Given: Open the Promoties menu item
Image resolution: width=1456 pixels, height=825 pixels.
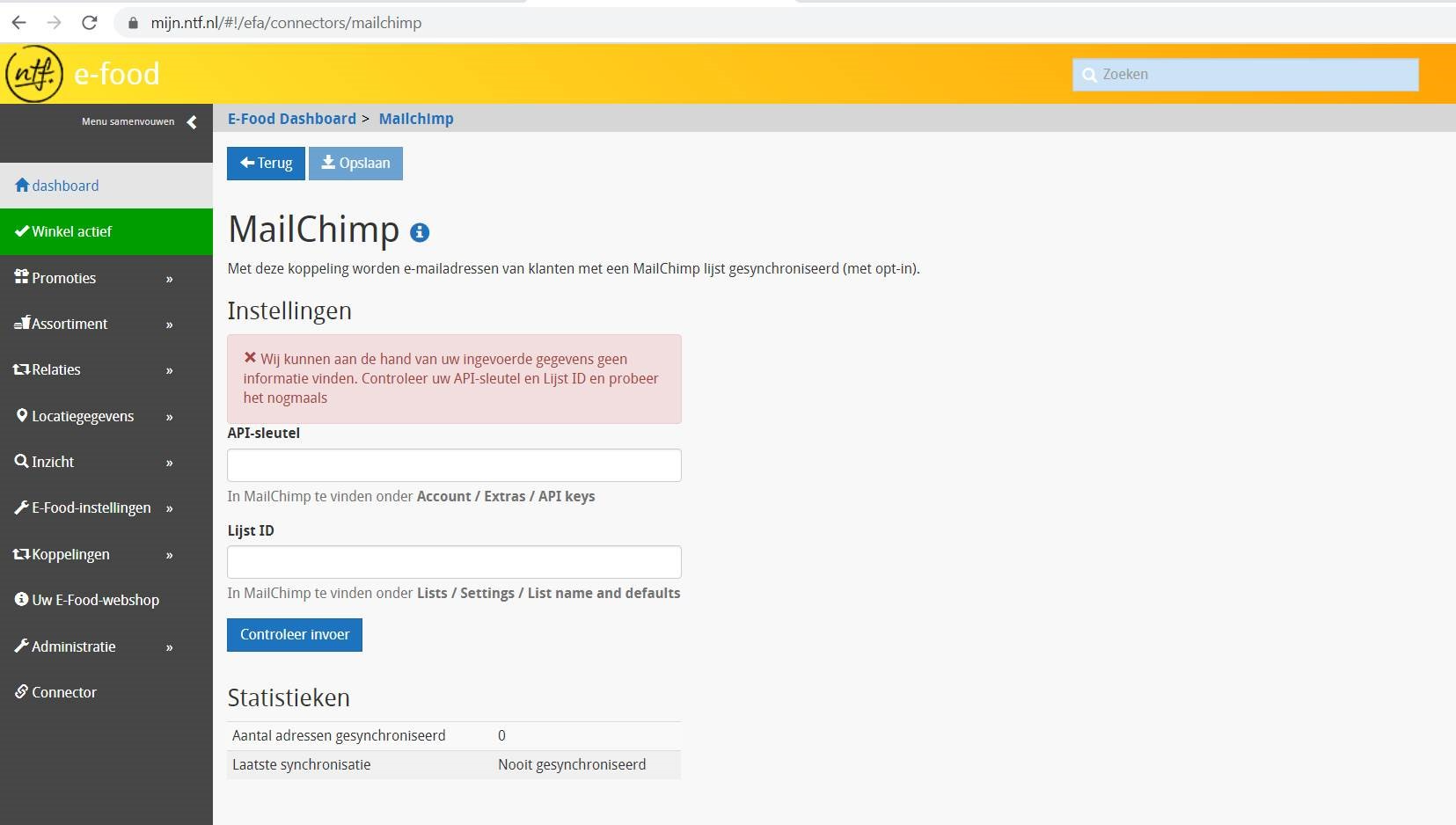Looking at the screenshot, I should coord(106,278).
